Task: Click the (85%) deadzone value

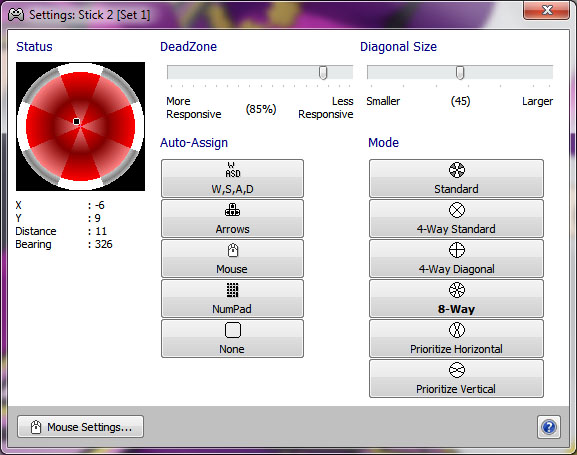Action: pyautogui.click(x=261, y=109)
